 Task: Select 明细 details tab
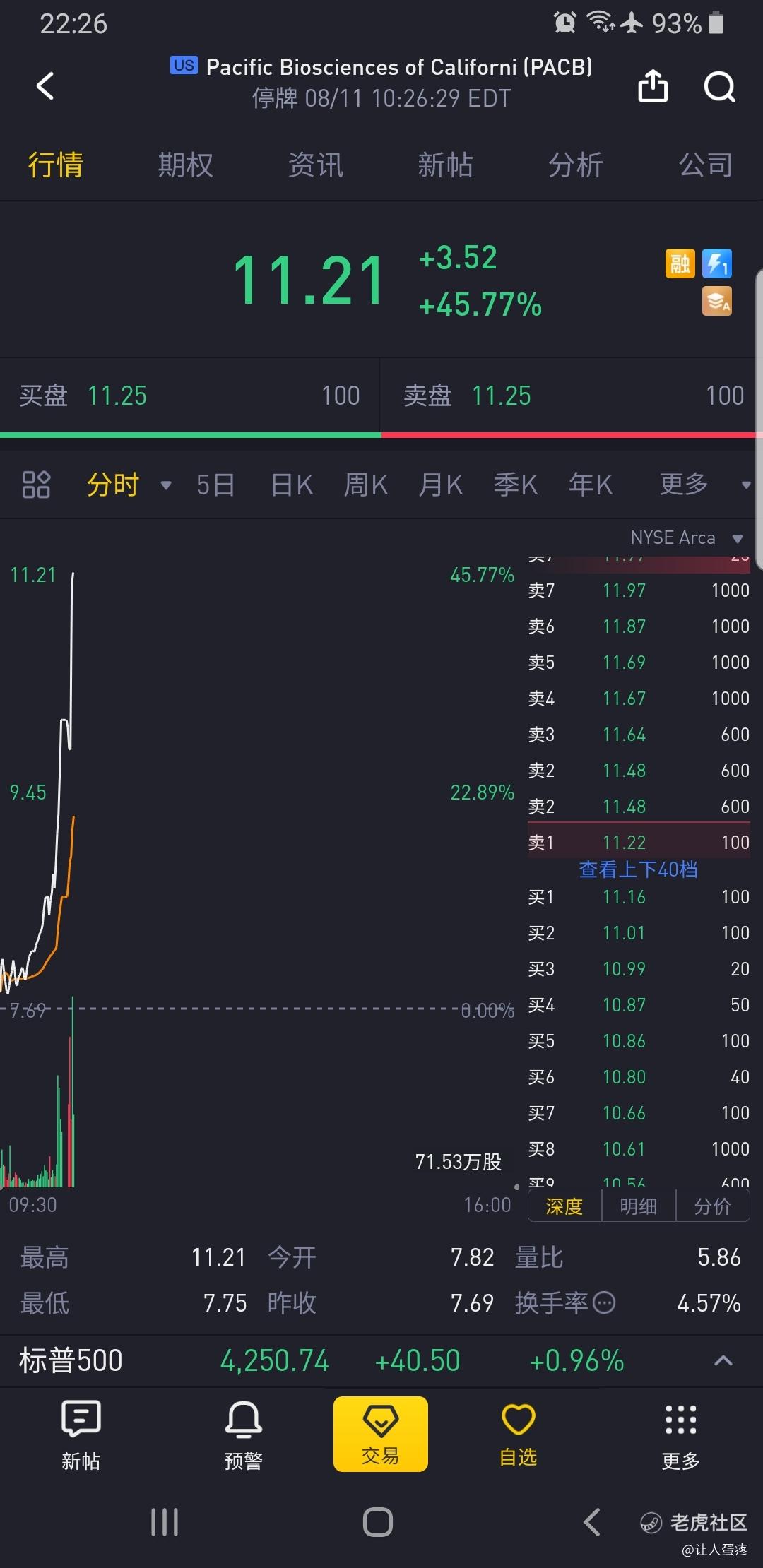(639, 1206)
